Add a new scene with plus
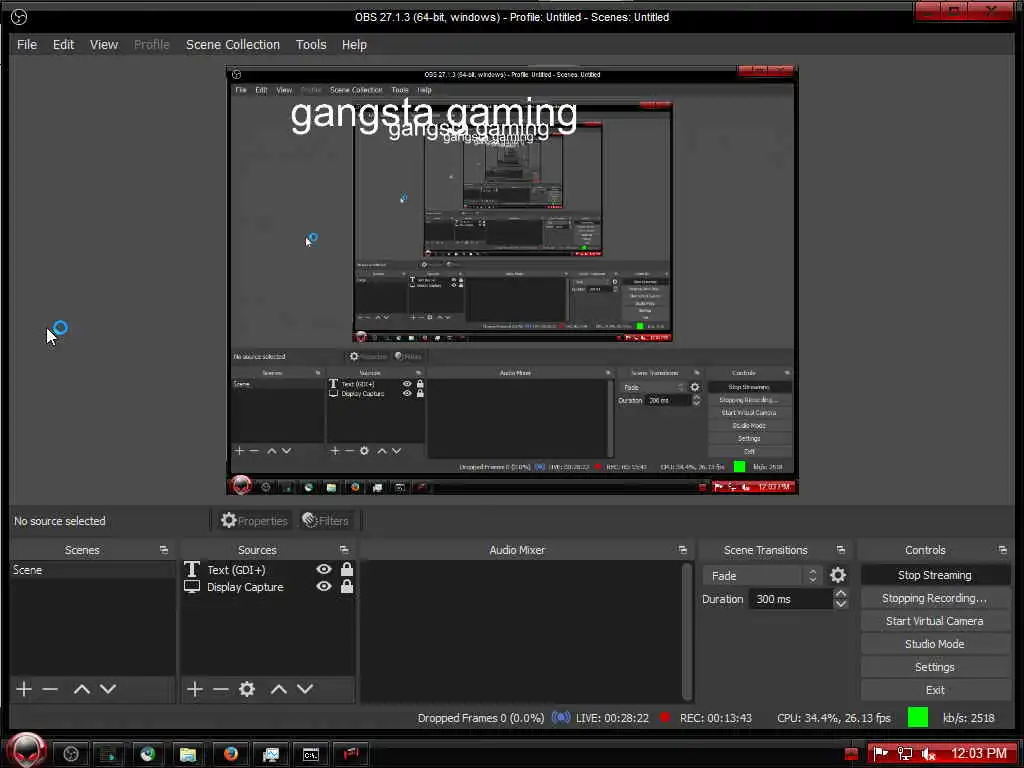 24,689
